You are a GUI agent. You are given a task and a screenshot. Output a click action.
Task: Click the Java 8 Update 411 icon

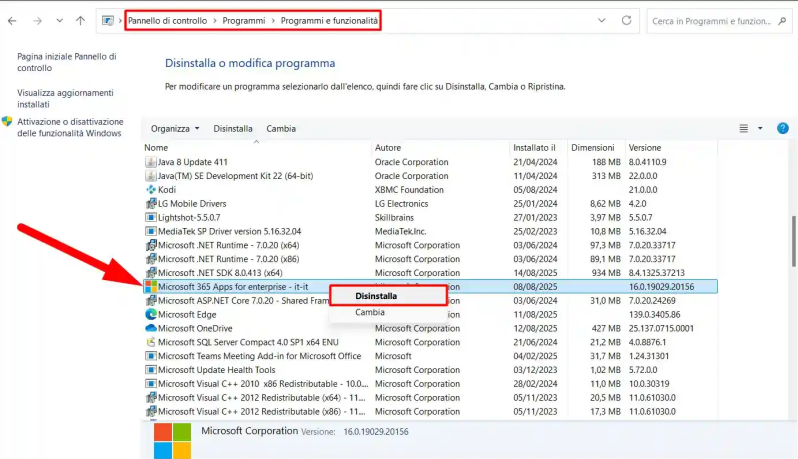[150, 162]
